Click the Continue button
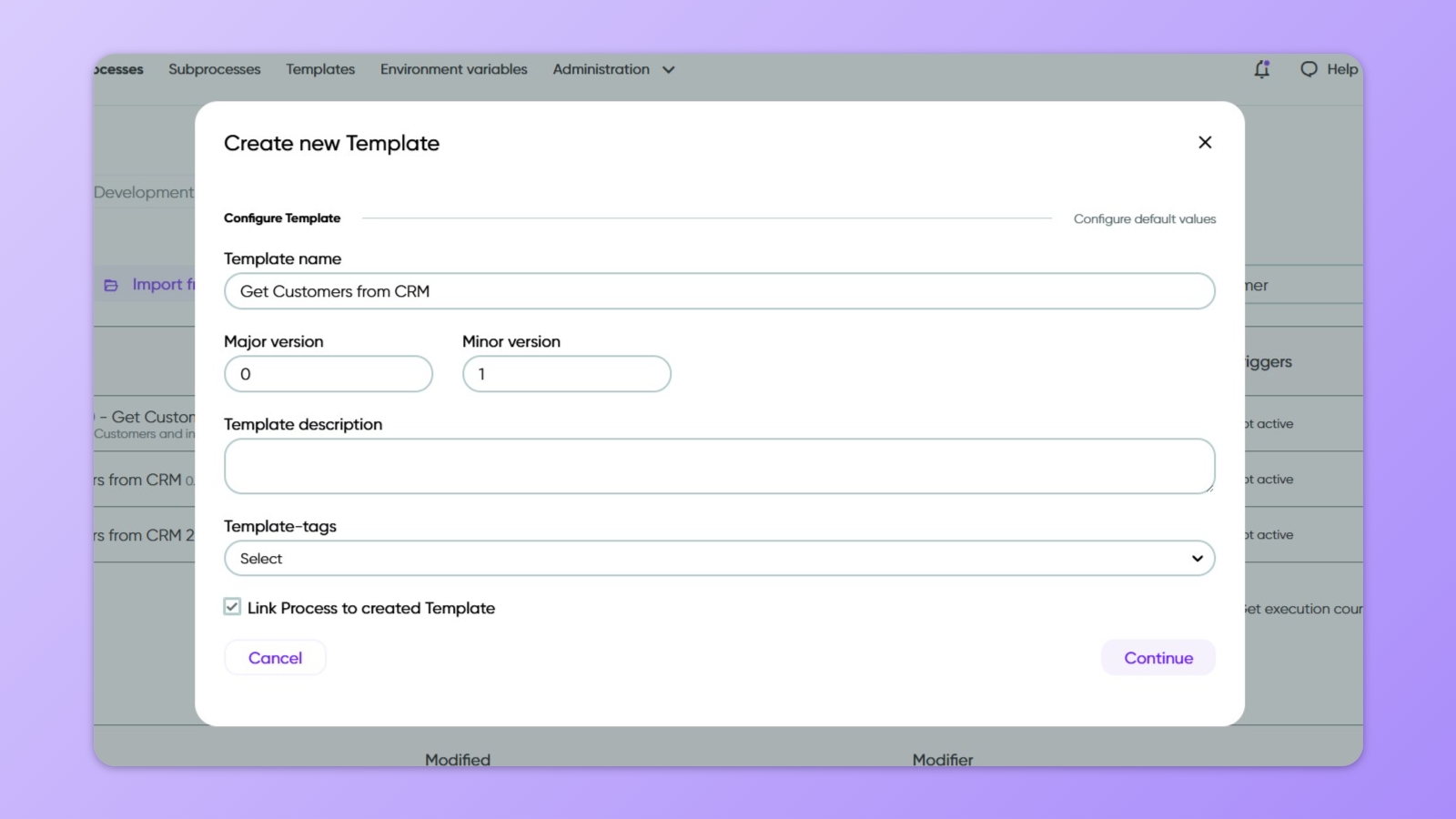Image resolution: width=1456 pixels, height=819 pixels. tap(1158, 658)
